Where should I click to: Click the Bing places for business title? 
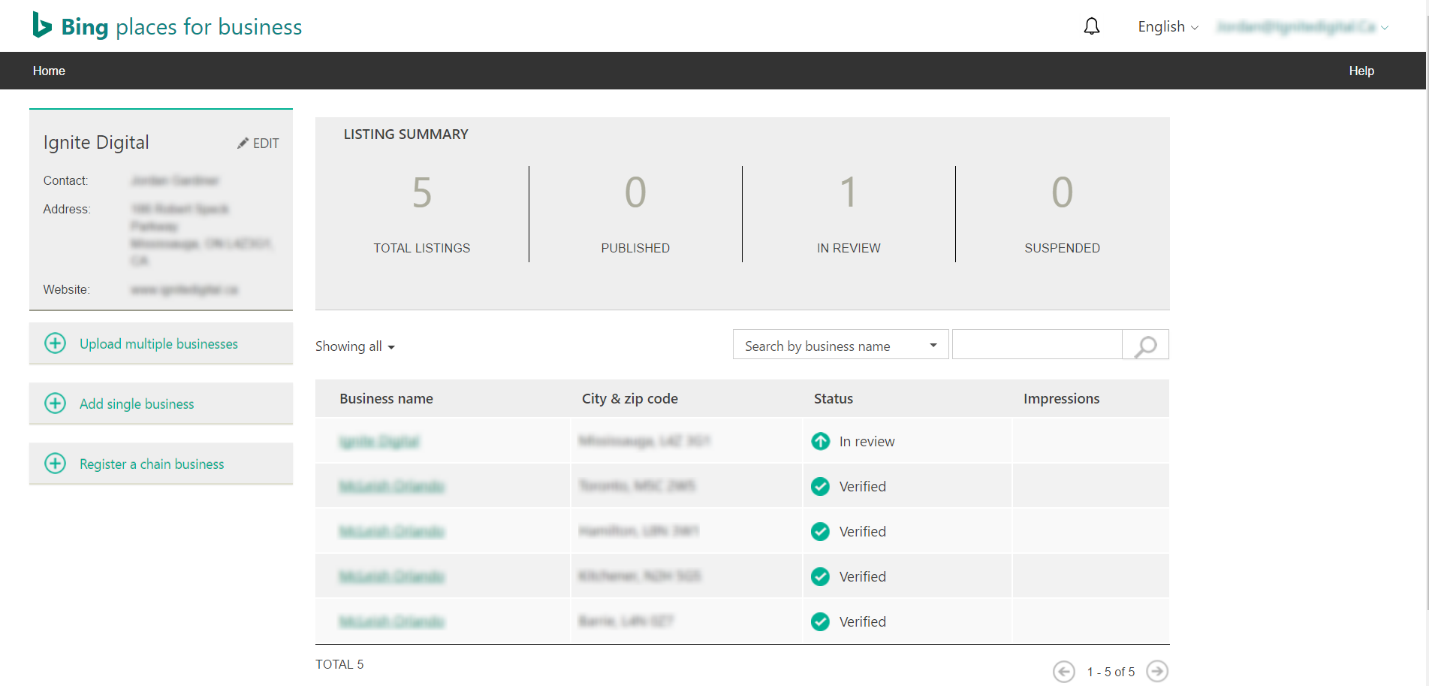point(181,27)
